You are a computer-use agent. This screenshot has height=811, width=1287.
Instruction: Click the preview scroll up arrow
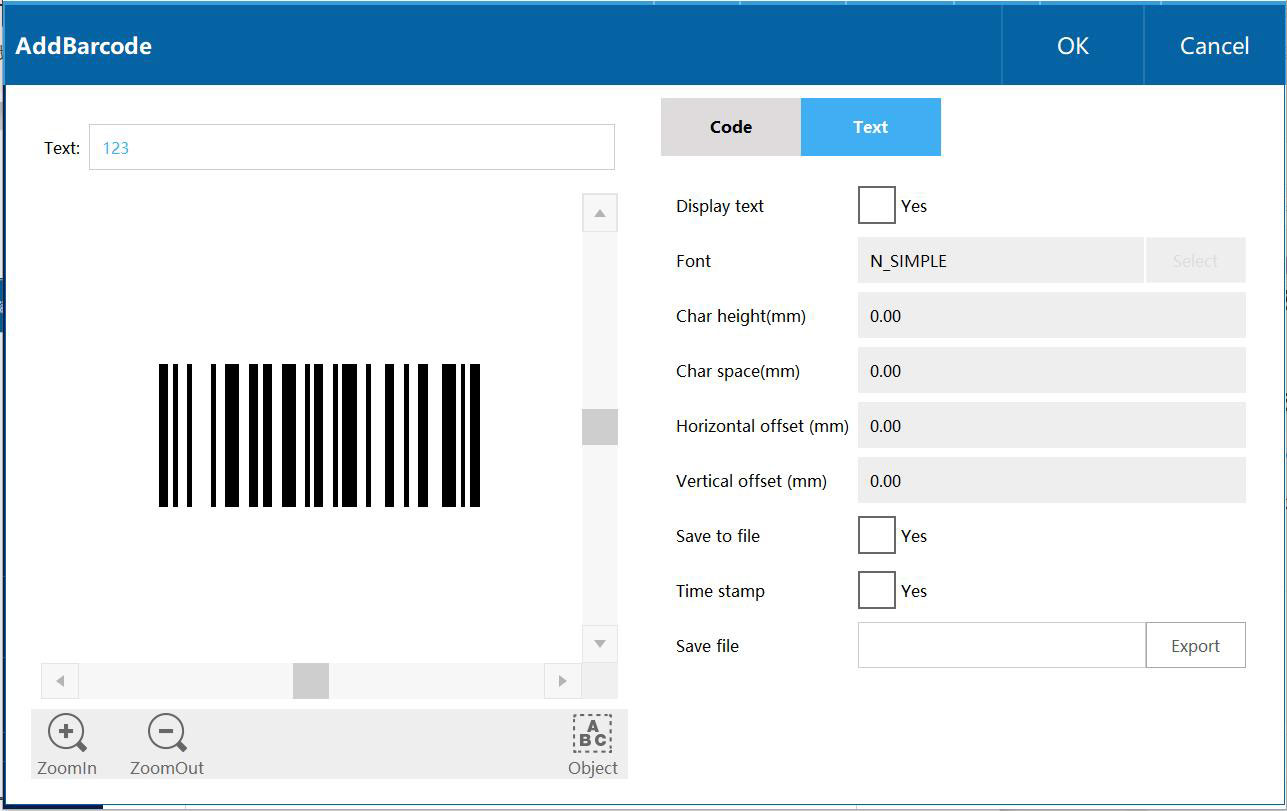point(600,213)
